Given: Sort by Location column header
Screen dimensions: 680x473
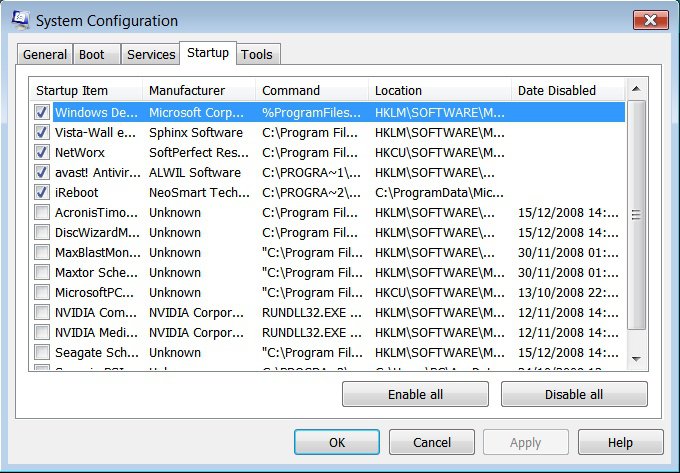Looking at the screenshot, I should point(440,90).
